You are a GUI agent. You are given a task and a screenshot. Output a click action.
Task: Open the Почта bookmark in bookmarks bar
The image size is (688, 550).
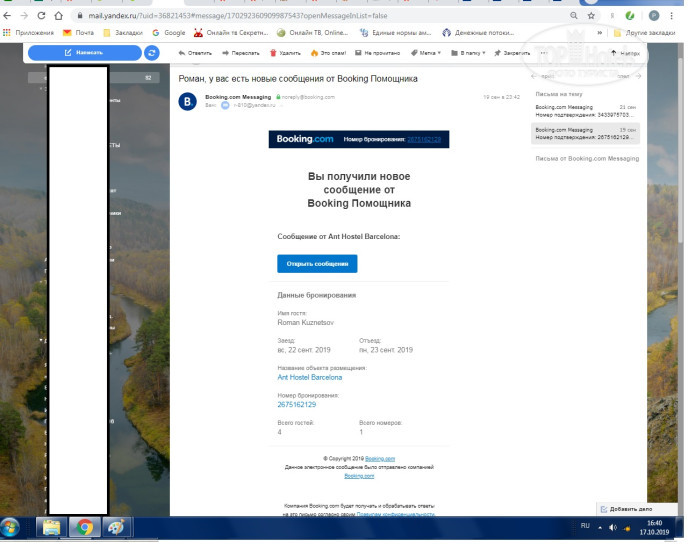pyautogui.click(x=79, y=32)
